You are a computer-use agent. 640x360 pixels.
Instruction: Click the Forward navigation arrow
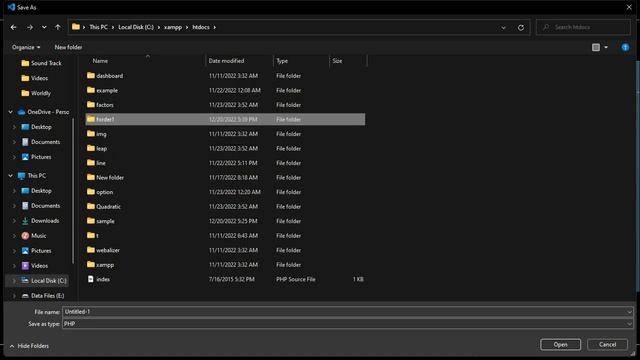click(30, 27)
